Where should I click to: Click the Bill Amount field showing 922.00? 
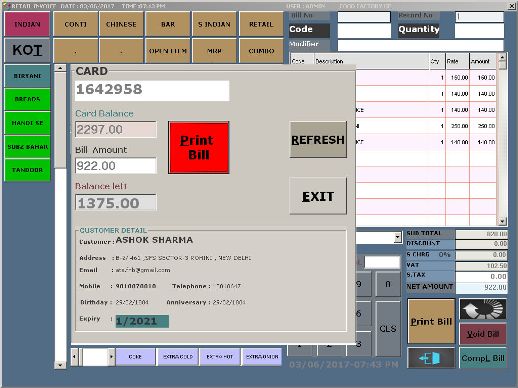click(116, 166)
